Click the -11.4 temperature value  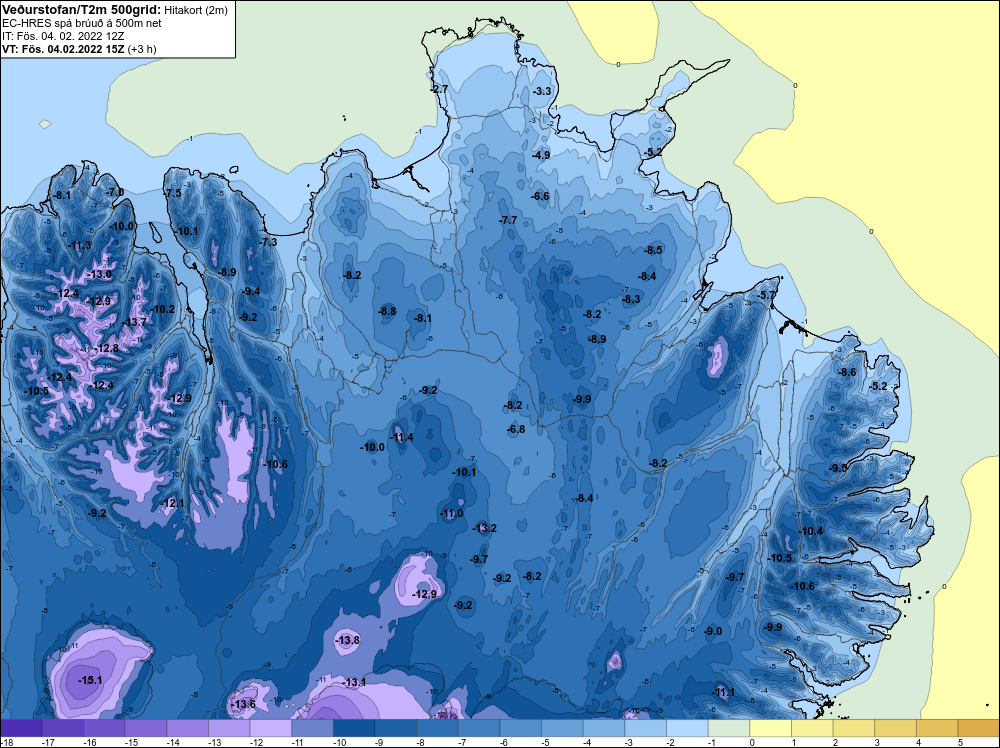pos(401,437)
